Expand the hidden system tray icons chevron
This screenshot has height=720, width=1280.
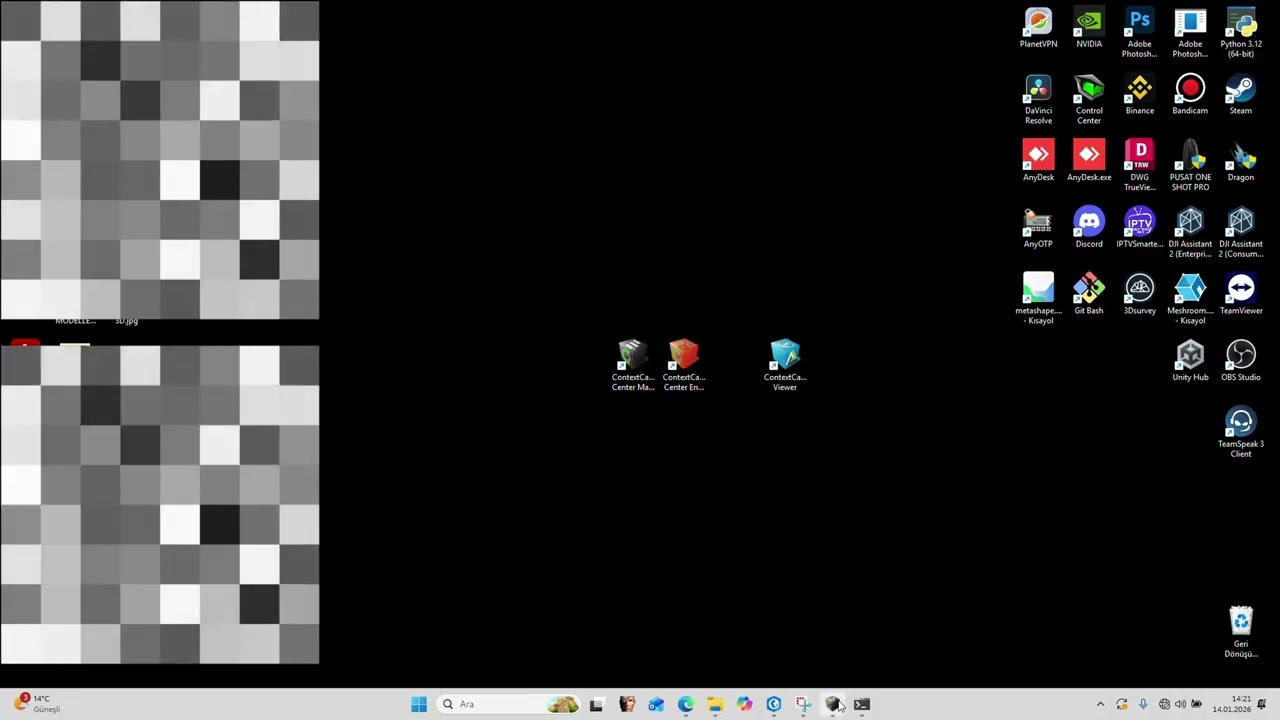(1101, 704)
